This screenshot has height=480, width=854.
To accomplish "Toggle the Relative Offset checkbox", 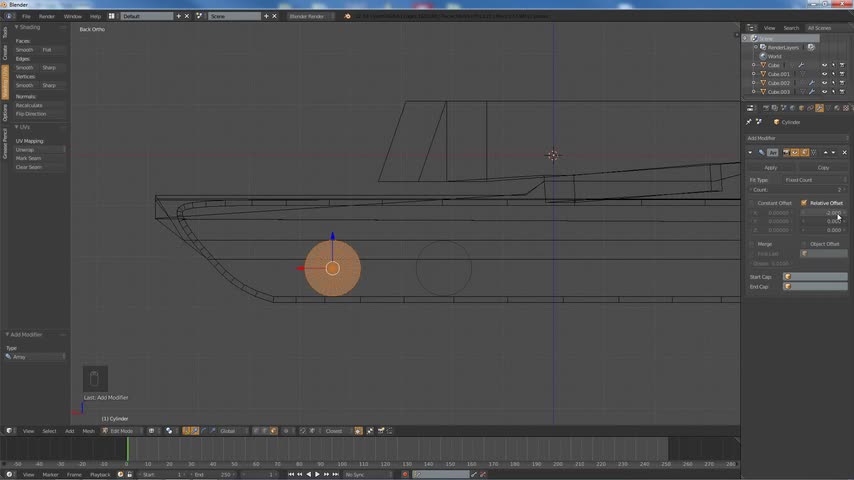I will pos(804,203).
